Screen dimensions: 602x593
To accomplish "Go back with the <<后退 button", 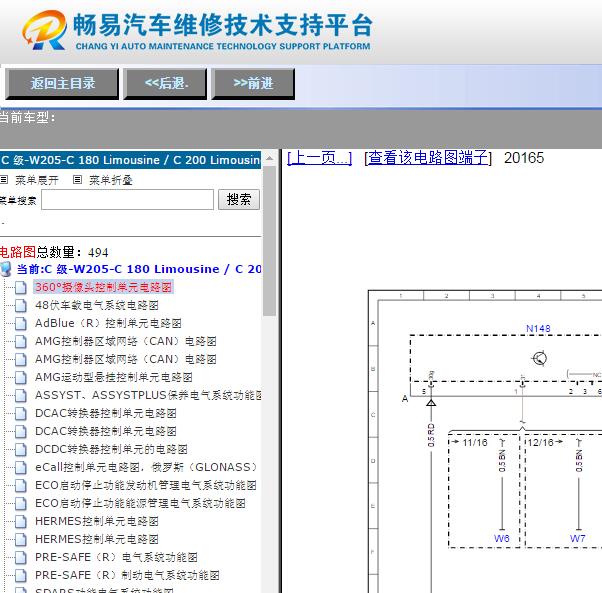I will (165, 84).
